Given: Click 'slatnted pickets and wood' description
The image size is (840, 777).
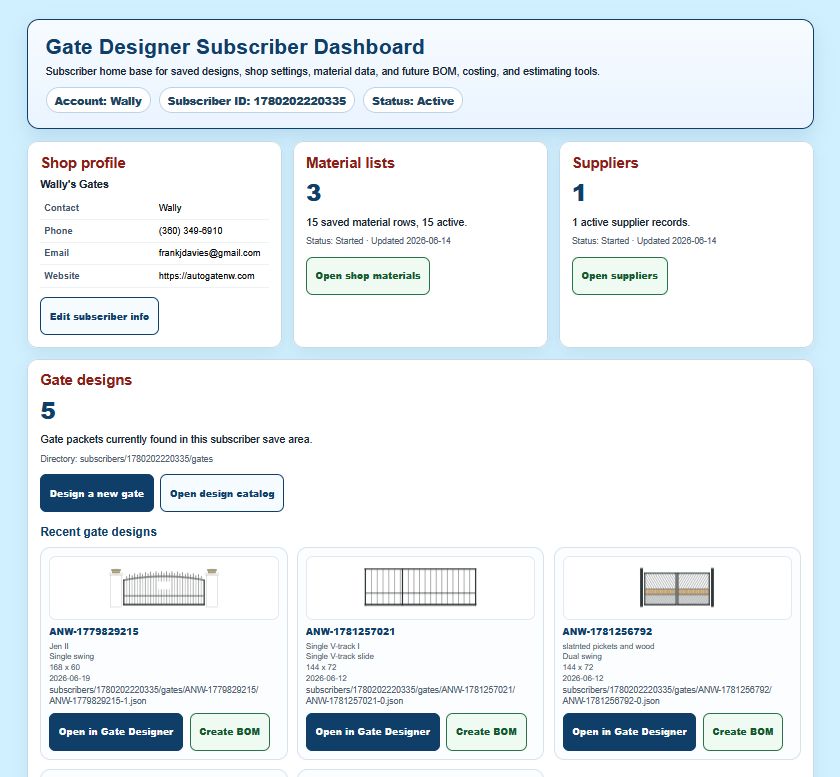Looking at the screenshot, I should (609, 646).
